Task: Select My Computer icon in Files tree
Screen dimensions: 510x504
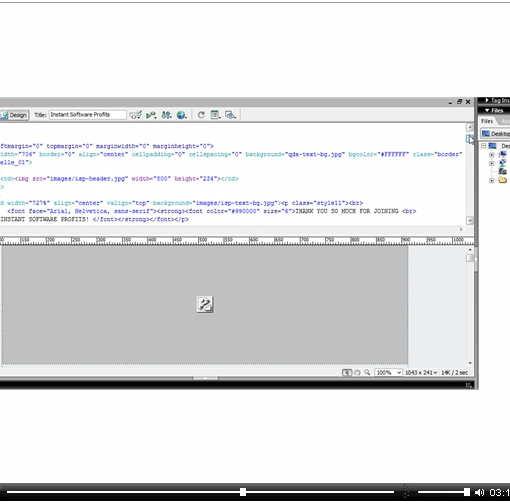Action: point(503,154)
